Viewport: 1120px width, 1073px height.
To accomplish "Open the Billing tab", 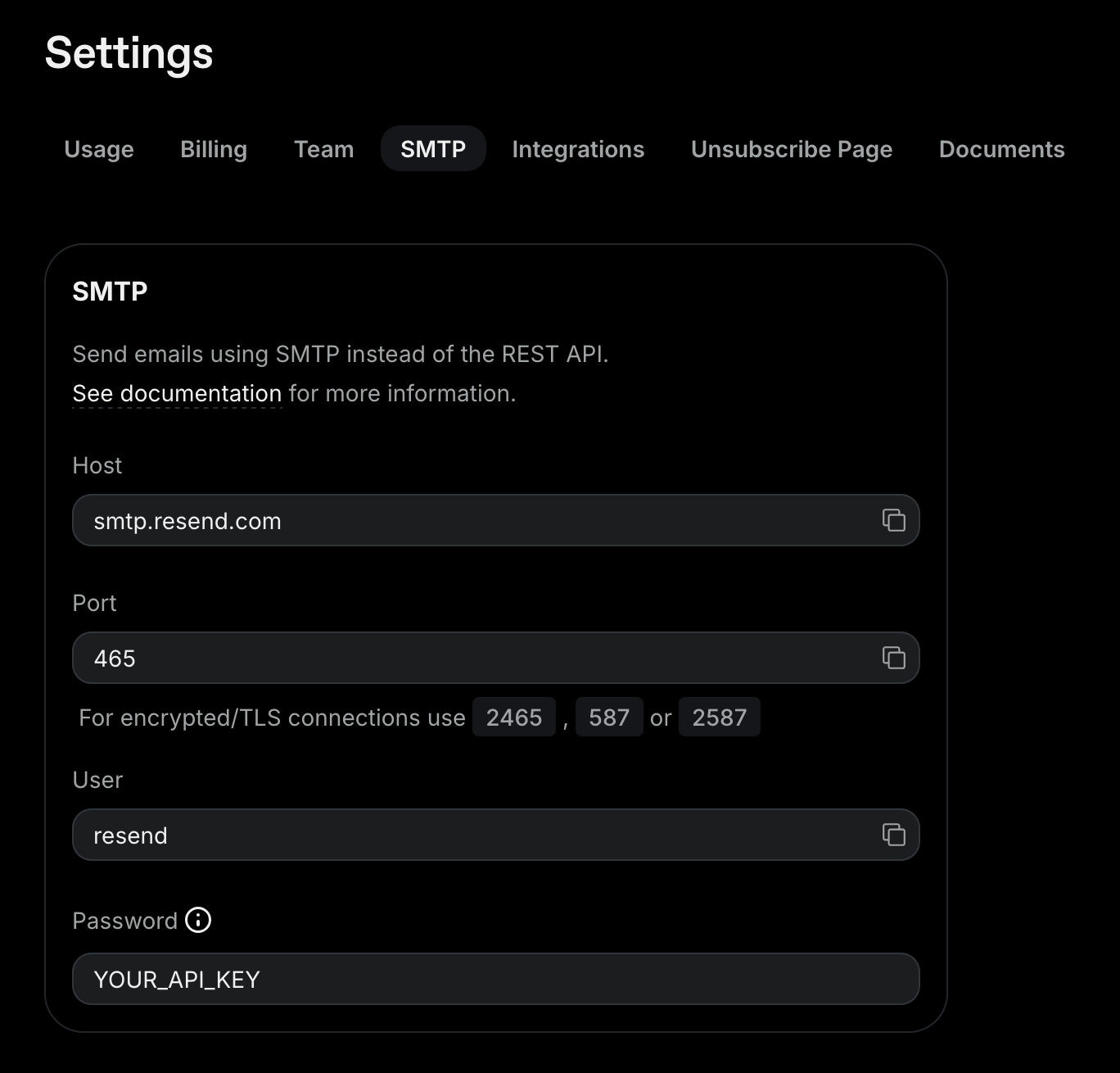I will 213,149.
